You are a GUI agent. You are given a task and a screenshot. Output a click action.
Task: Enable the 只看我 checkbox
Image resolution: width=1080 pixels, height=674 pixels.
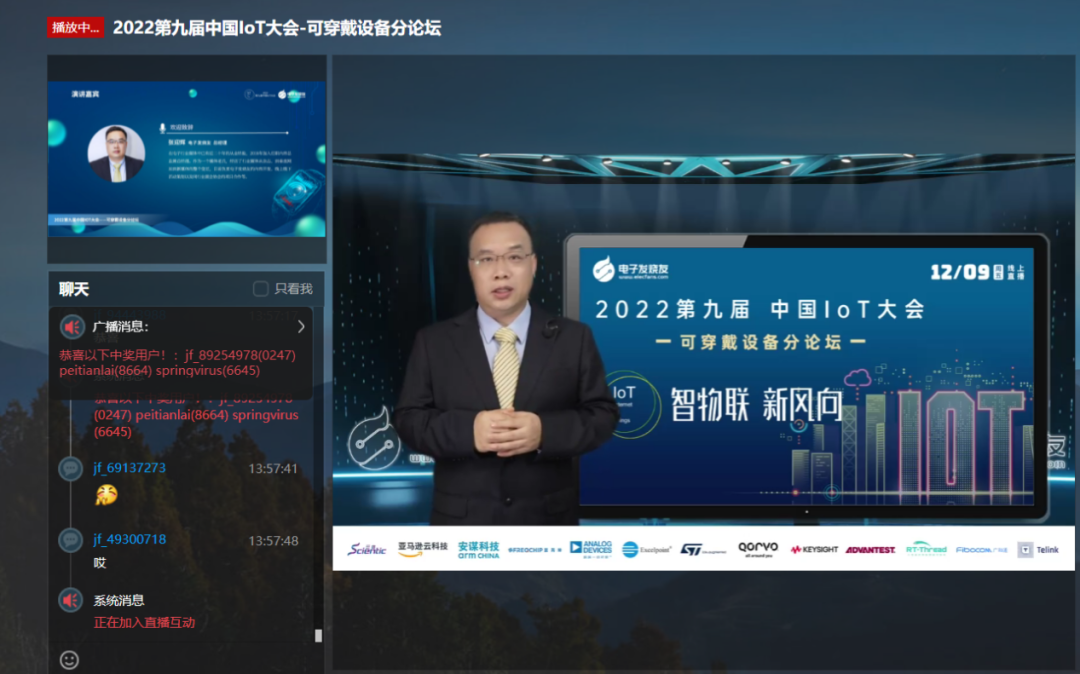point(260,288)
